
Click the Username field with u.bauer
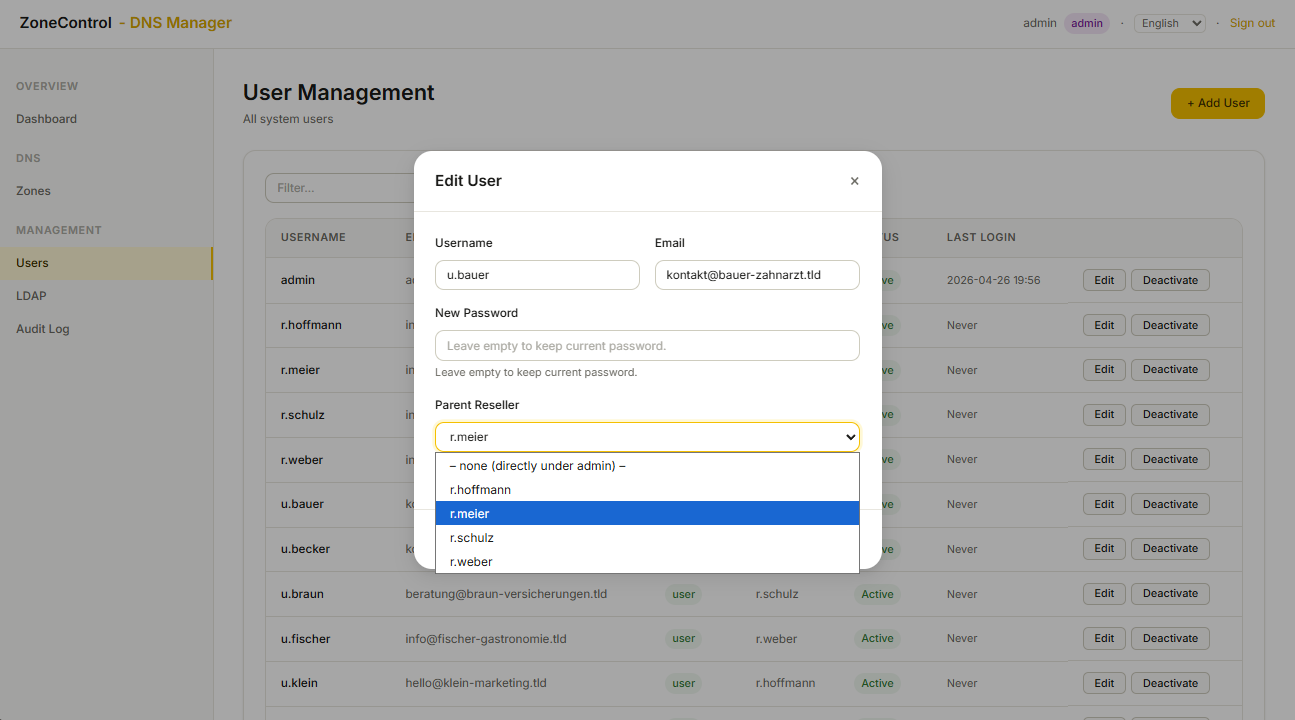(x=537, y=275)
